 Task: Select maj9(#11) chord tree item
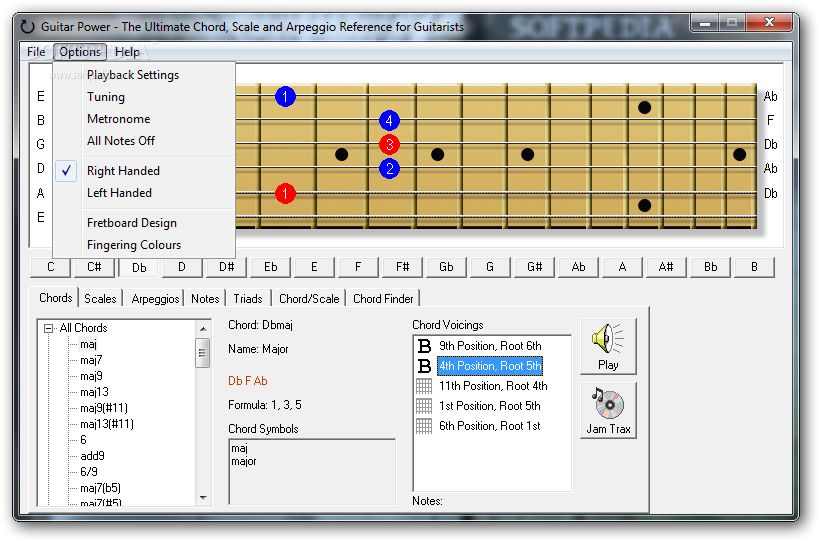point(104,408)
